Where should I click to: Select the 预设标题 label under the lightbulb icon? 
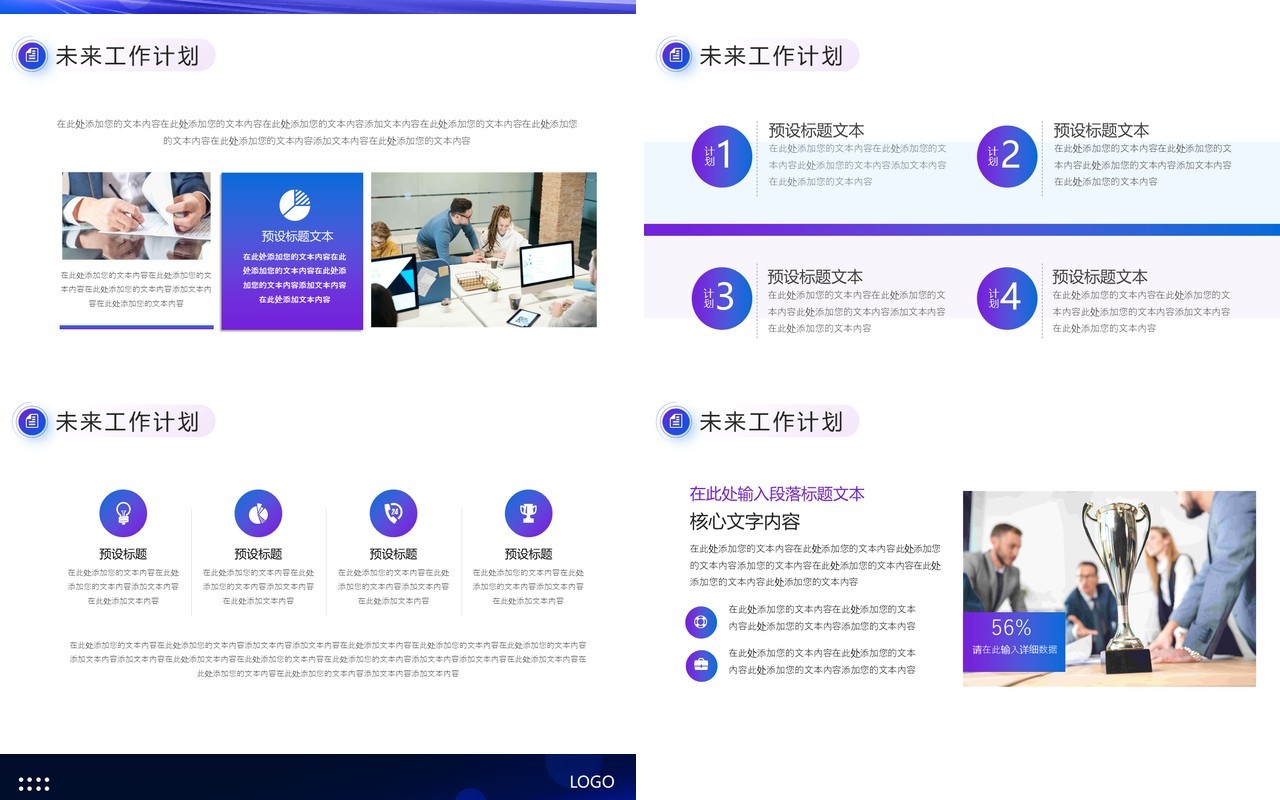click(x=123, y=554)
